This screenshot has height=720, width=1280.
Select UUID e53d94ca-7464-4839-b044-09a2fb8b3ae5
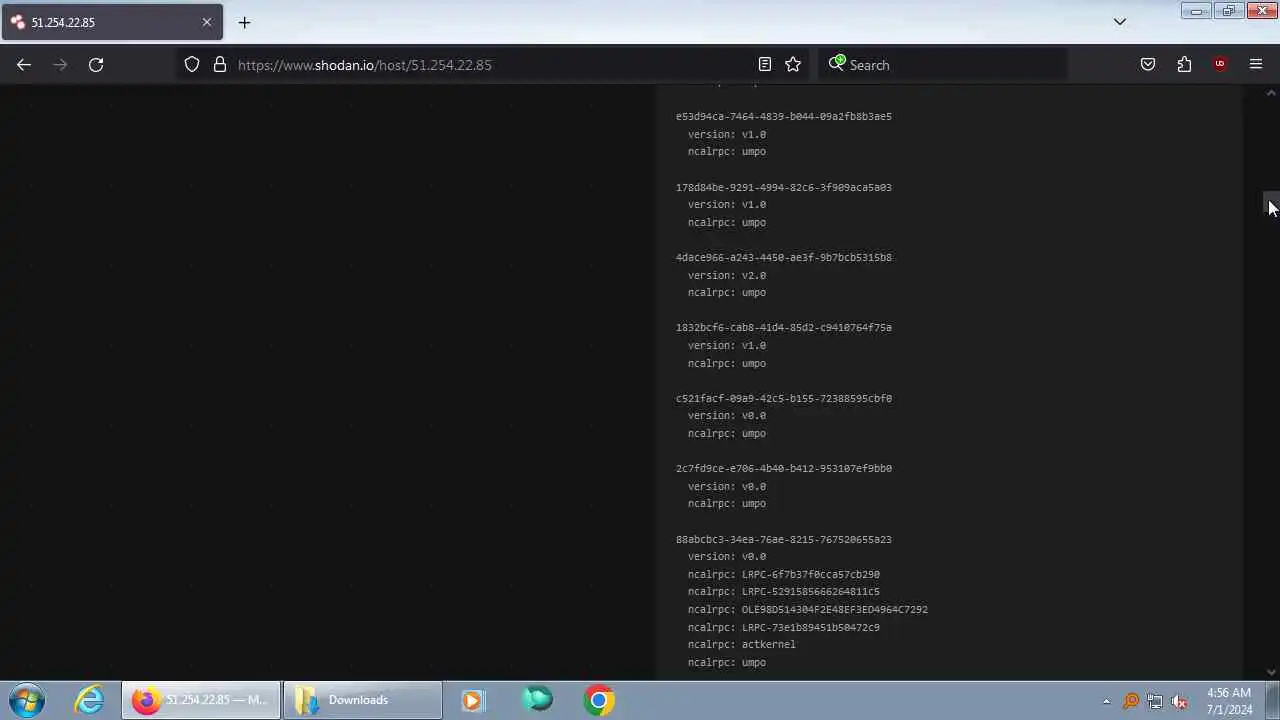point(783,116)
